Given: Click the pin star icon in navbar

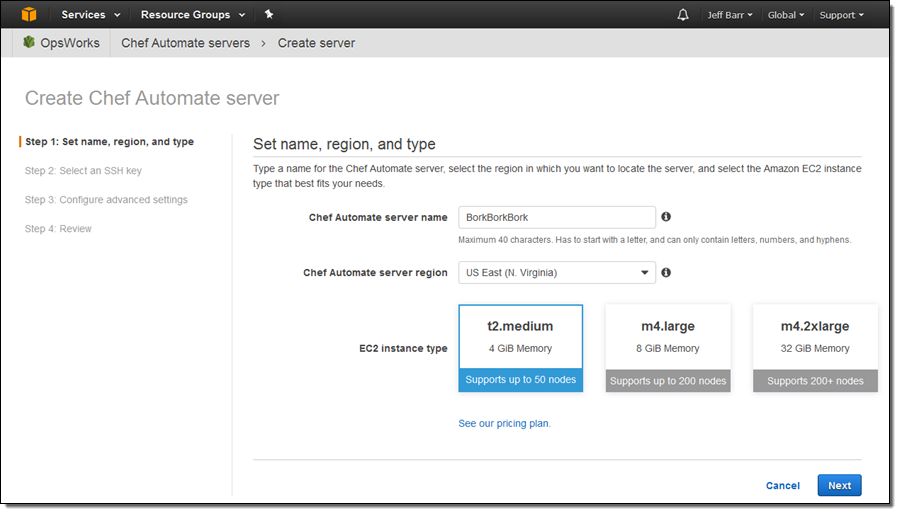Looking at the screenshot, I should [269, 15].
